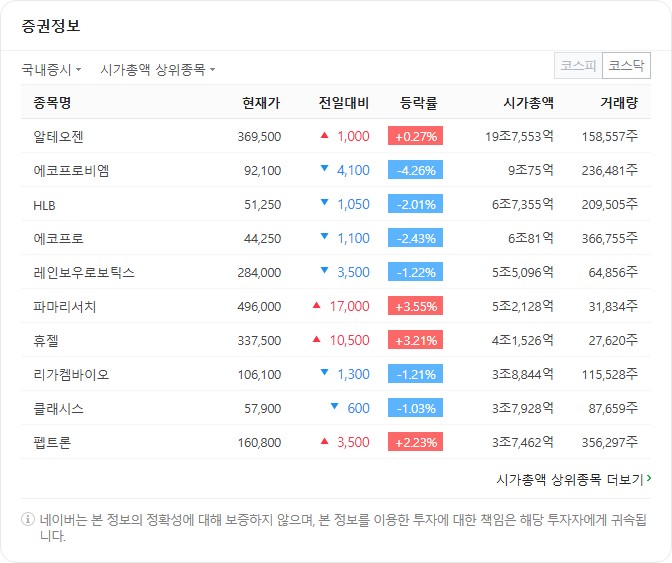Image resolution: width=672 pixels, height=563 pixels.
Task: Click the red up arrow in 알테오젠 row
Action: point(324,136)
